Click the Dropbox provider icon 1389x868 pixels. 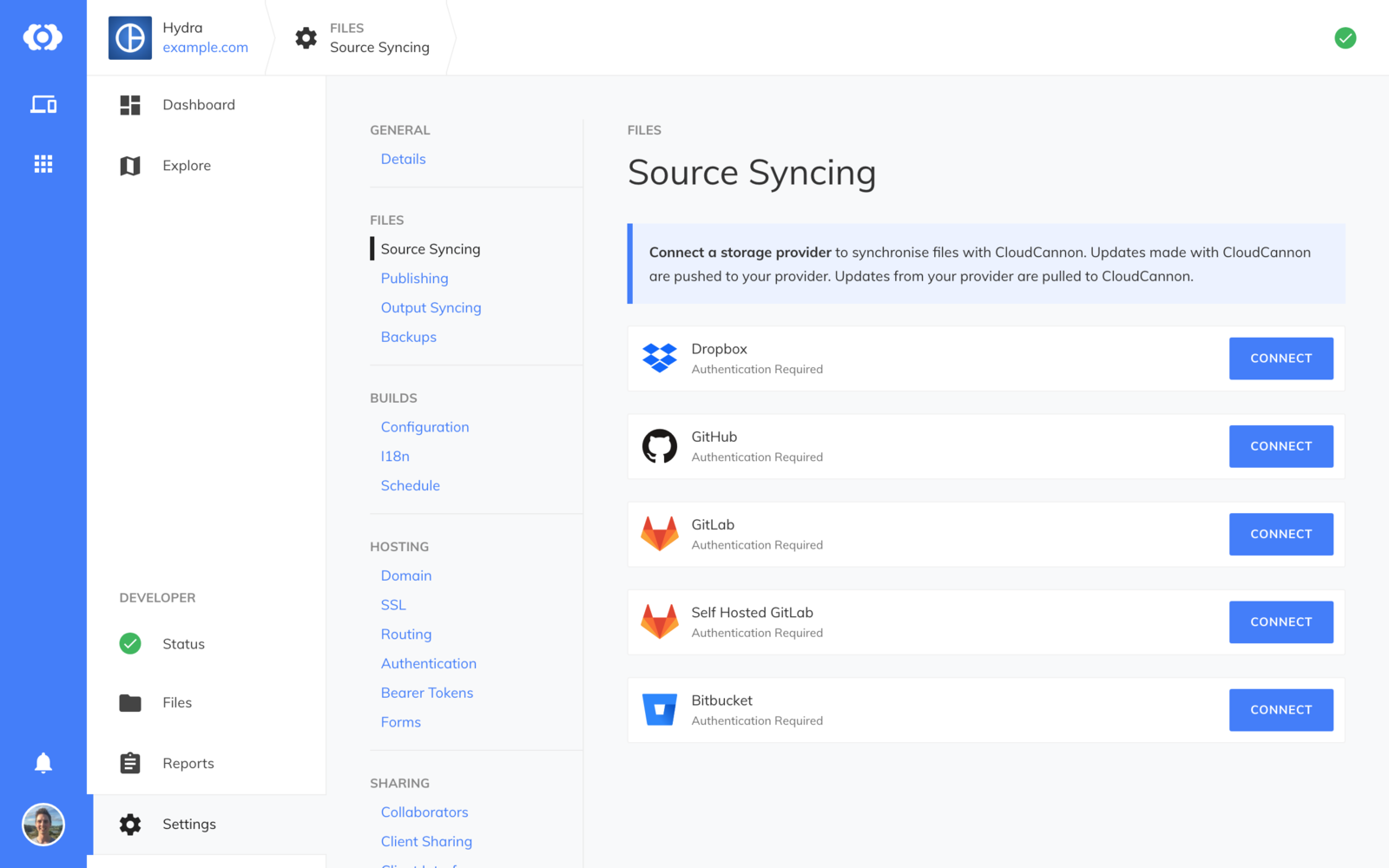pos(660,358)
